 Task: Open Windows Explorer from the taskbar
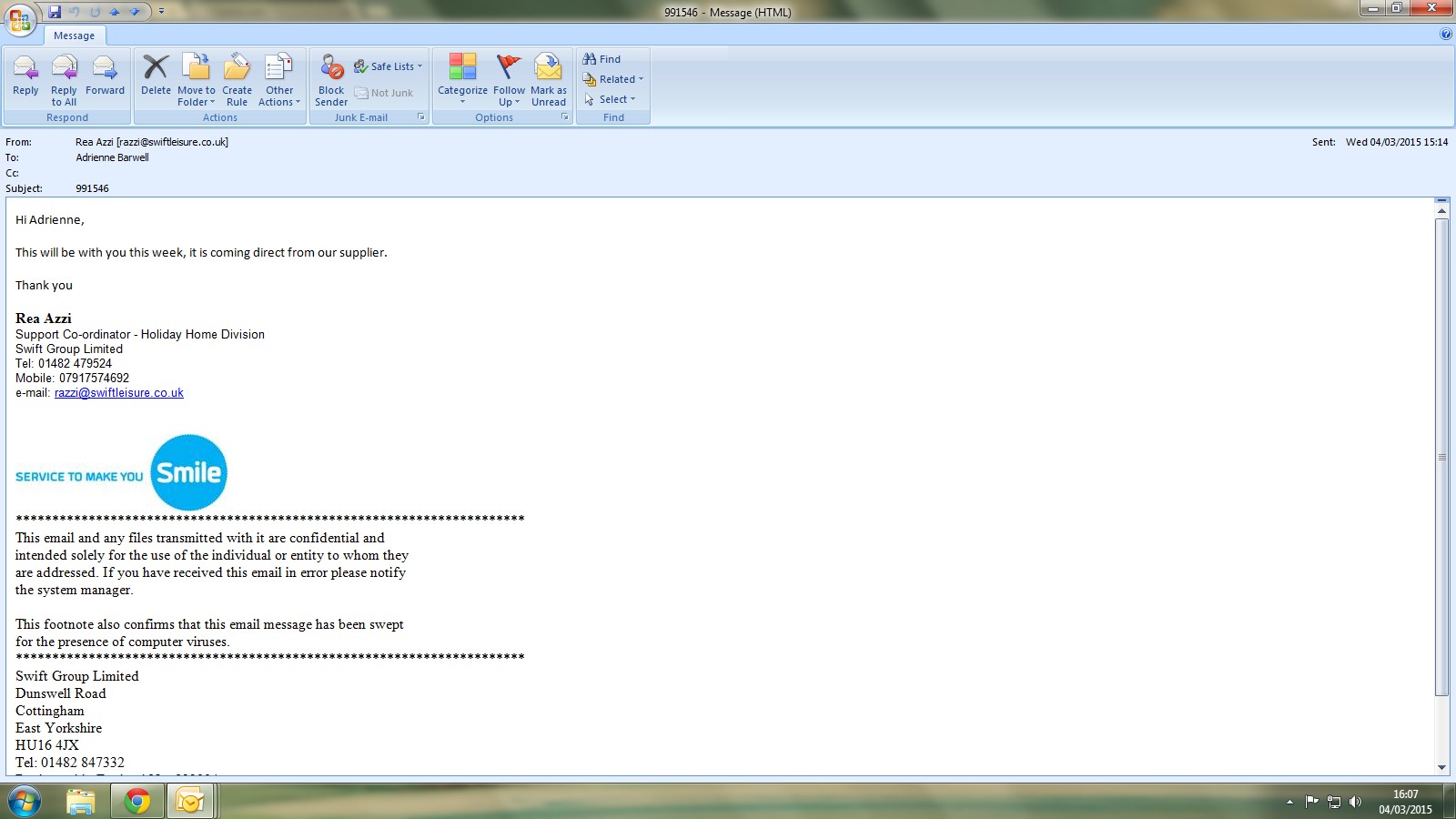(81, 802)
